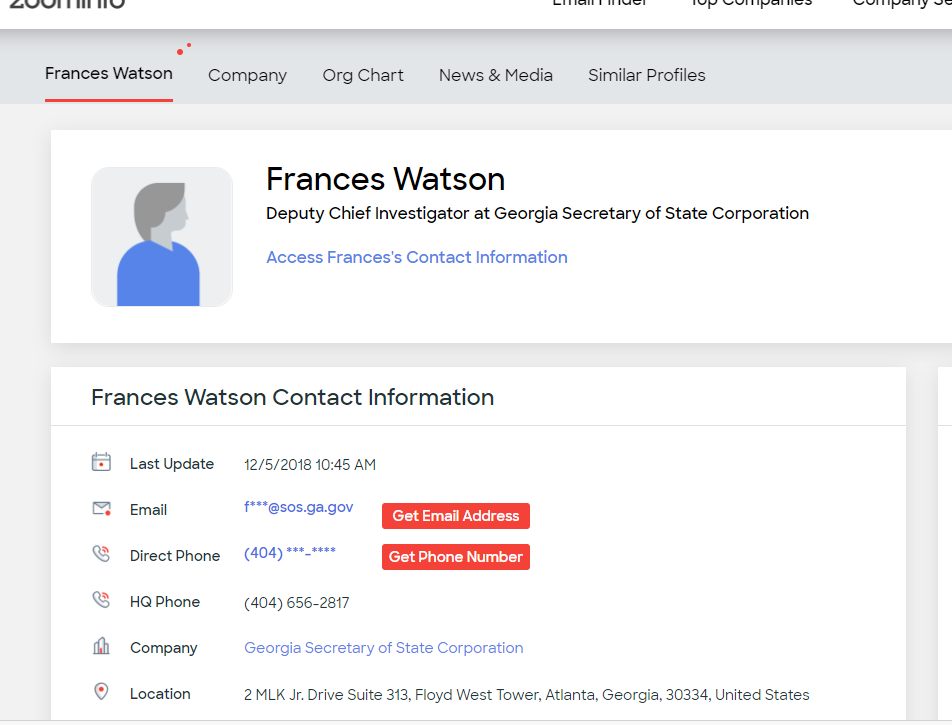Open Georgia Secretary of State Corporation company link
This screenshot has width=952, height=725.
tap(384, 648)
